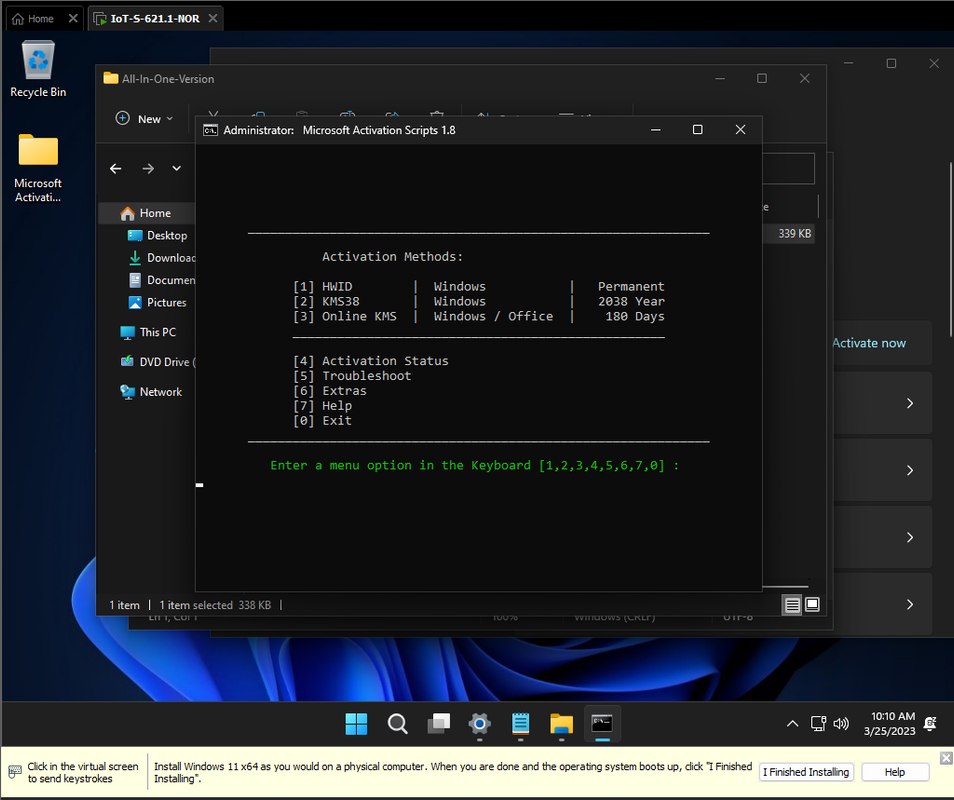Switch to the Command Prompt taskbar icon

[x=602, y=724]
